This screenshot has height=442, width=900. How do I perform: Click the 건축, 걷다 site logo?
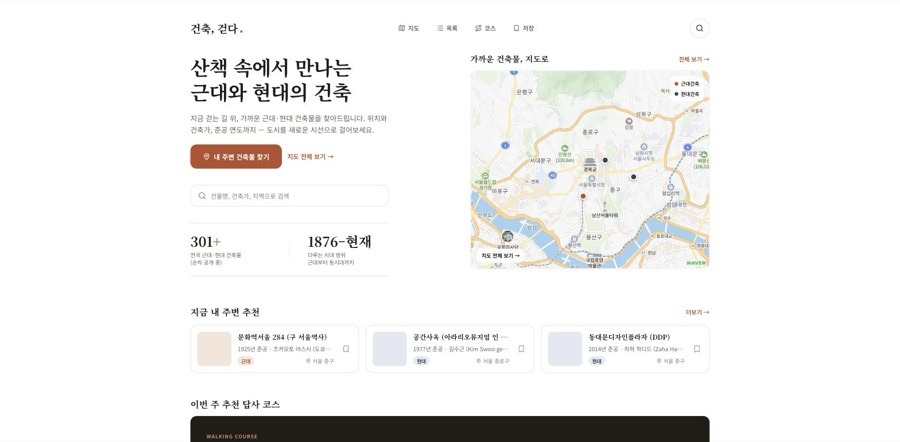pos(216,29)
